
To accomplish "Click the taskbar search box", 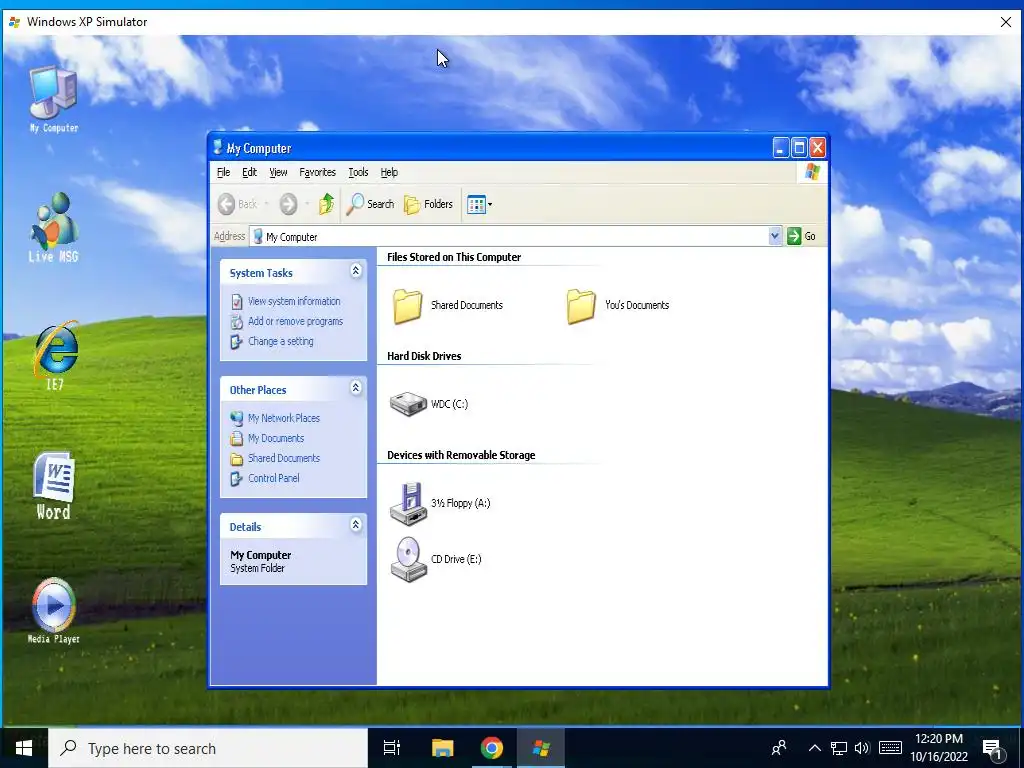I will pyautogui.click(x=208, y=748).
